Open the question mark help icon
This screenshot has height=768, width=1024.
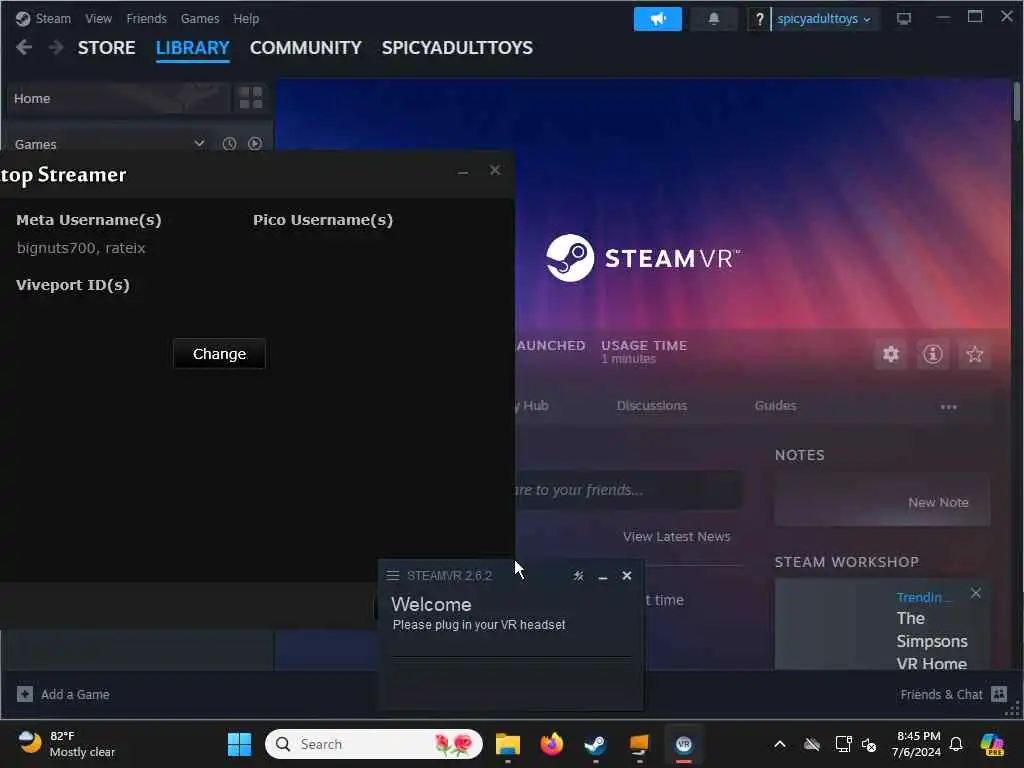click(x=759, y=19)
